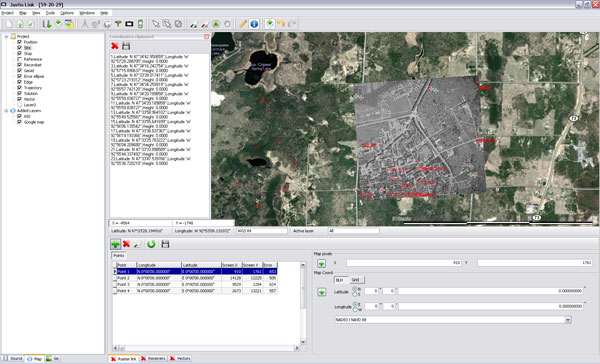Select the S latitude radio button

click(354, 294)
